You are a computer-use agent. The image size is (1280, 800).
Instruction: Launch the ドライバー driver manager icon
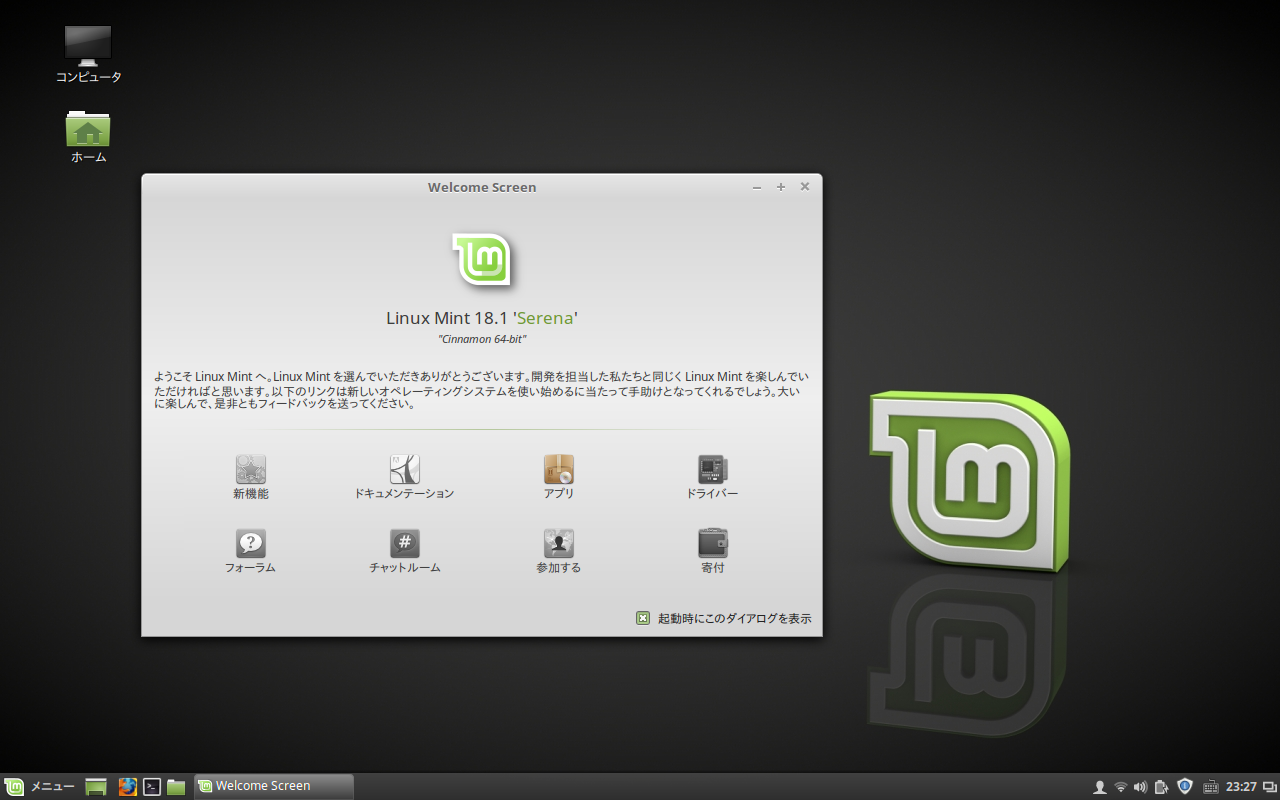(712, 470)
